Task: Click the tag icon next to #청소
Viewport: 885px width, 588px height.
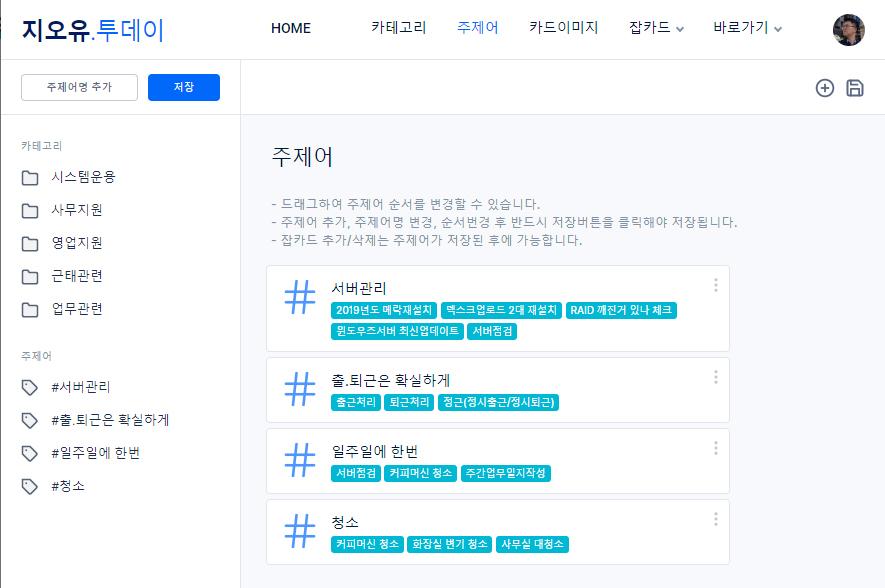Action: 30,487
